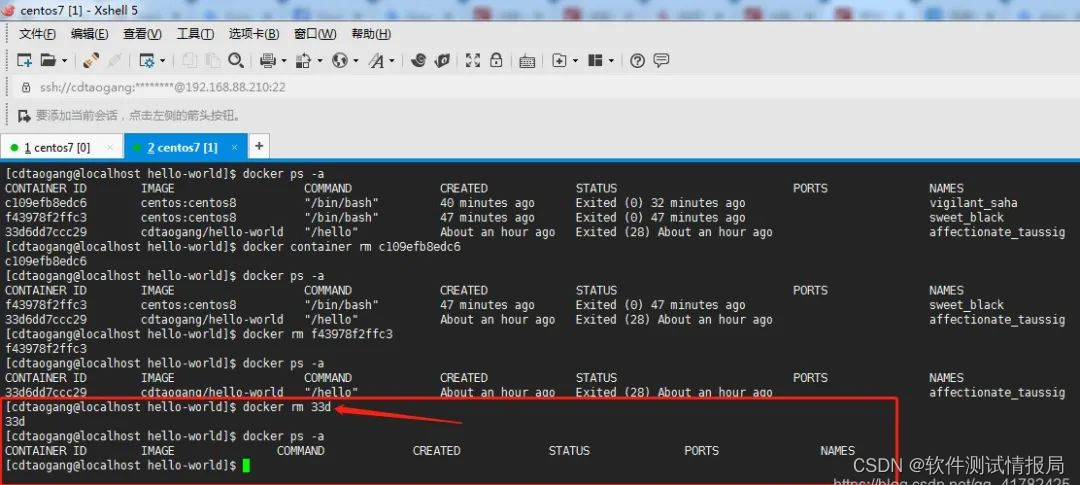The image size is (1080, 485).
Task: Launch the Xagent swirl icon
Action: click(x=418, y=61)
